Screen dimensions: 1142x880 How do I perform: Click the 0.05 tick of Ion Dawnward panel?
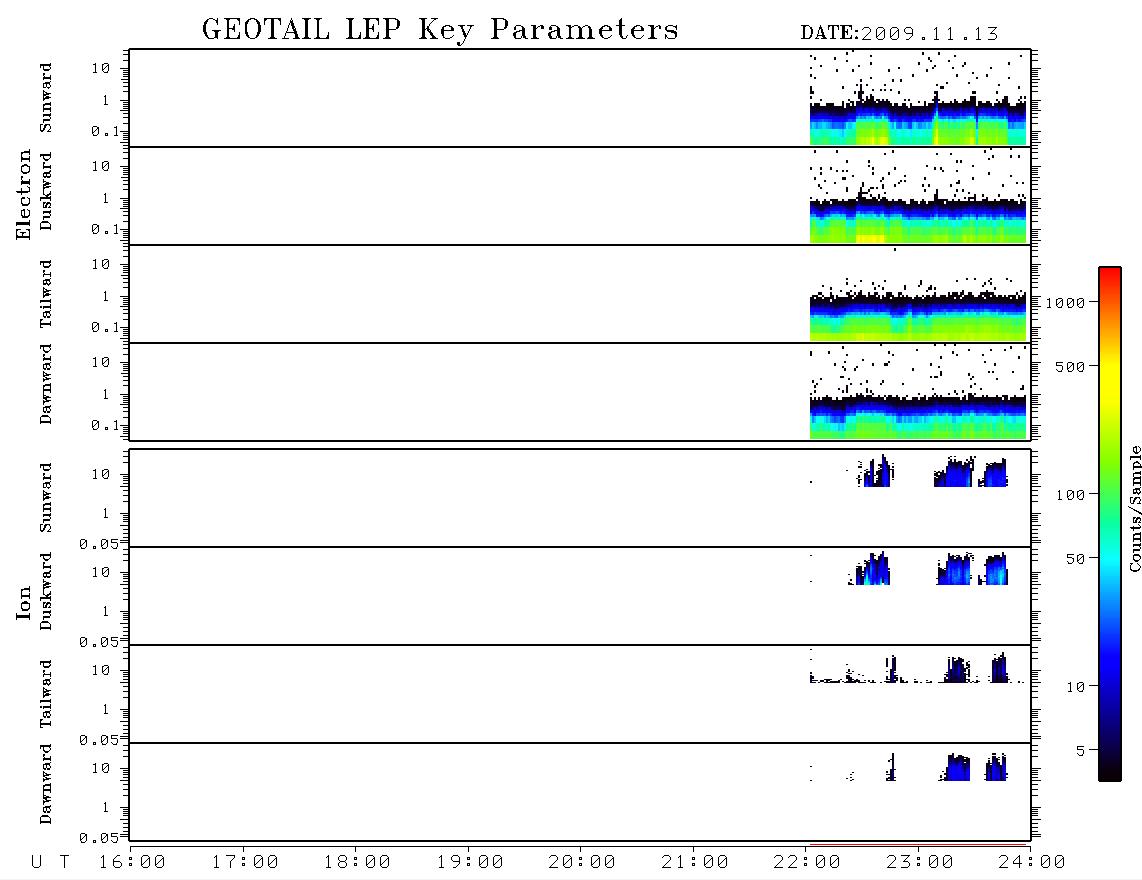coord(98,838)
